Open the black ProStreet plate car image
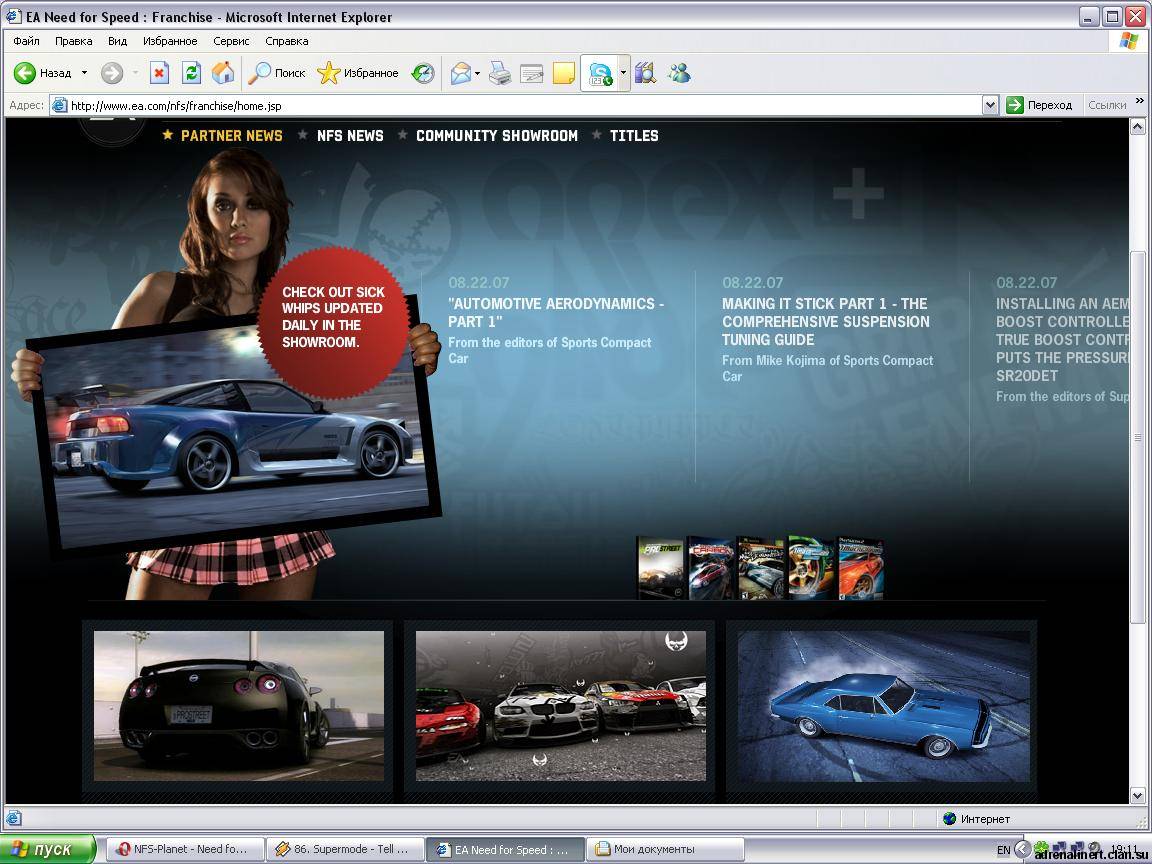Viewport: 1152px width, 864px height. (x=239, y=705)
